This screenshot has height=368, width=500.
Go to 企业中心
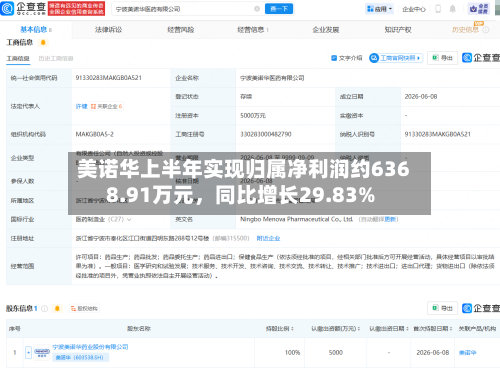[x=414, y=9]
